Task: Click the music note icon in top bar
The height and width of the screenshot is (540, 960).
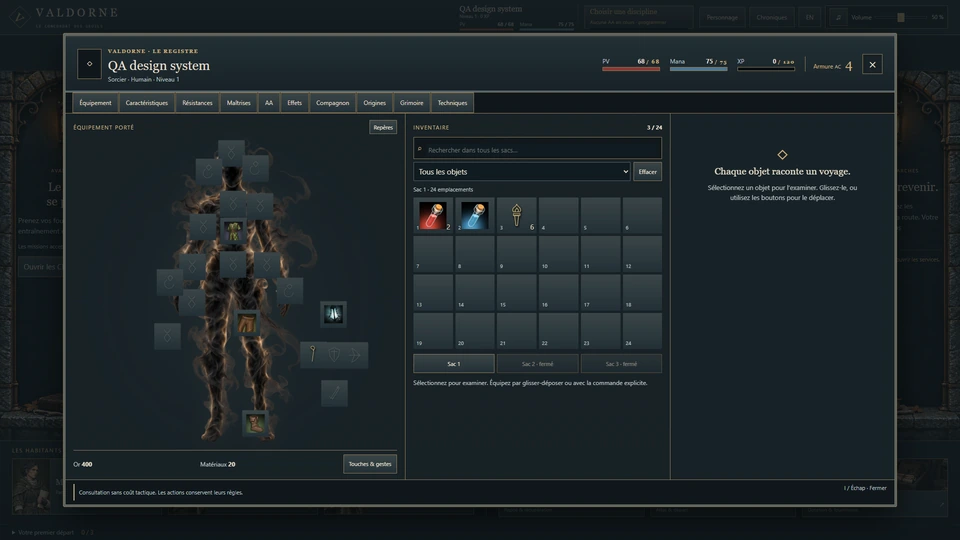Action: pos(838,17)
